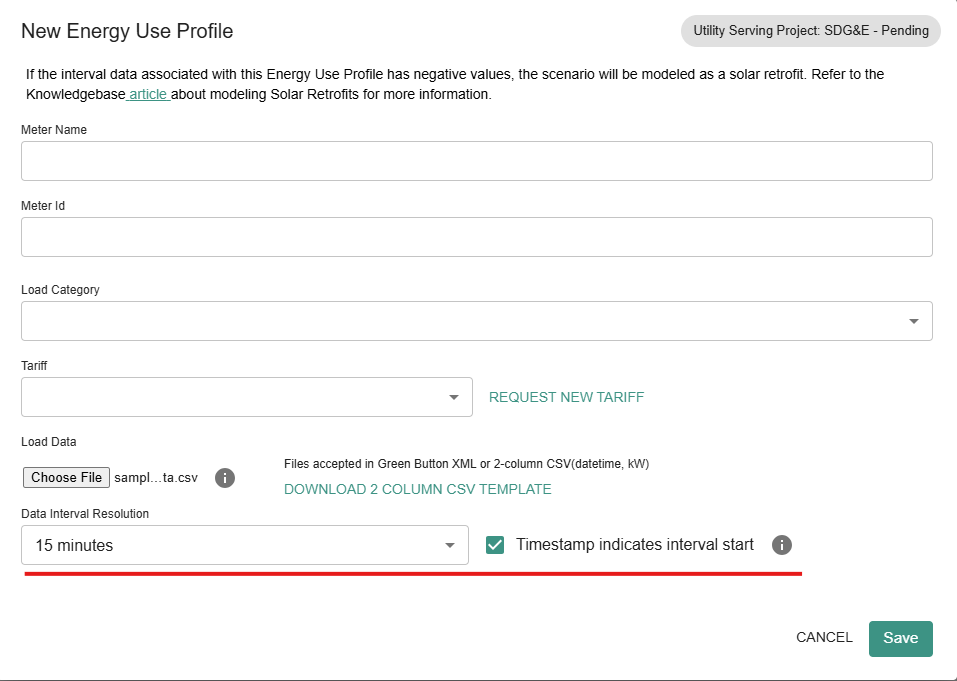Image resolution: width=957 pixels, height=681 pixels.
Task: Download the 2 column CSV template
Action: click(x=417, y=489)
